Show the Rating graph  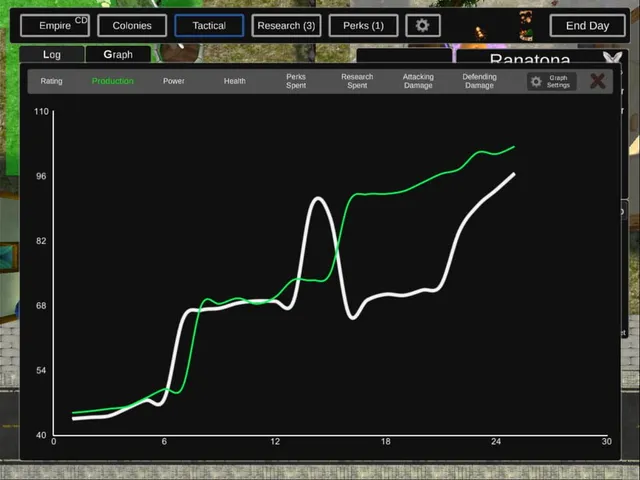tap(51, 81)
